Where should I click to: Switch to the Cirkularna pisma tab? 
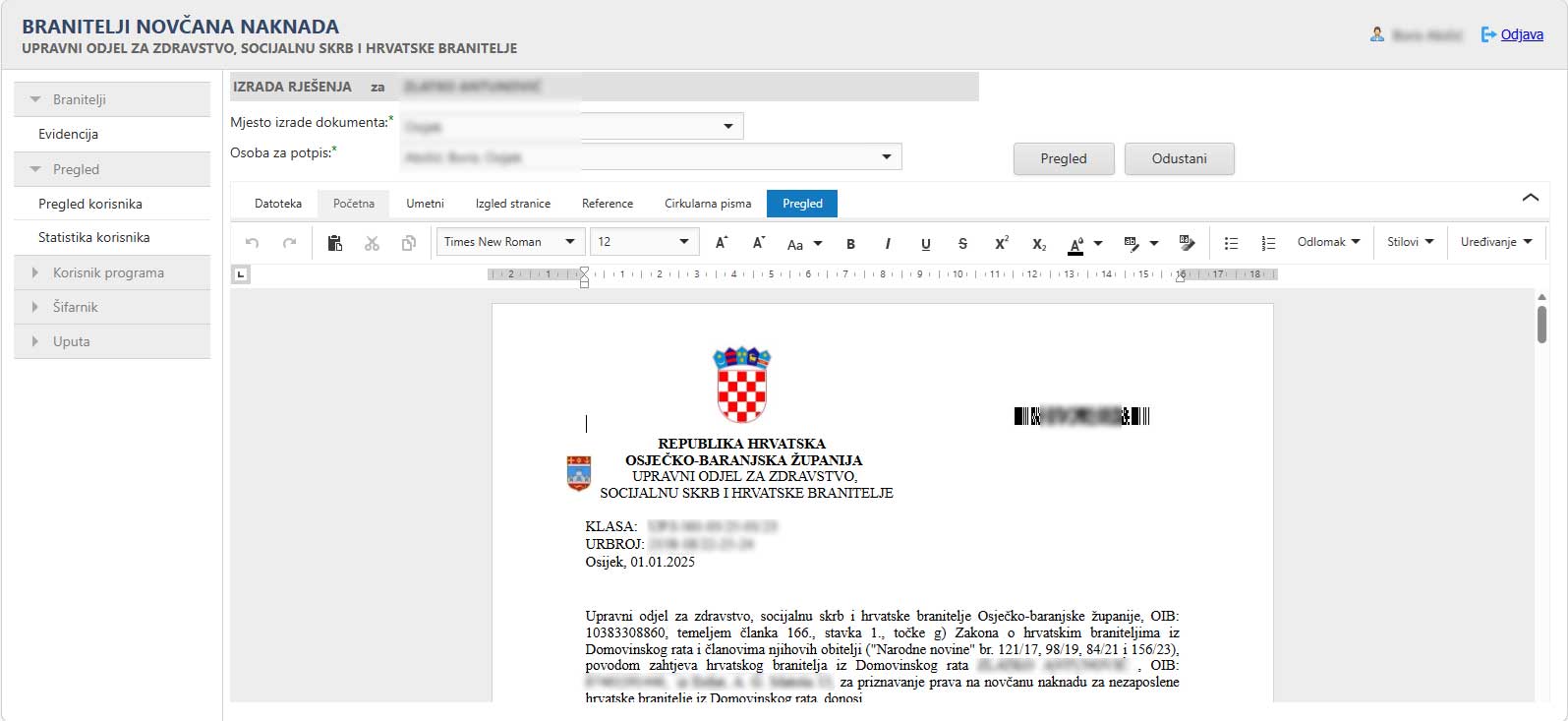click(x=708, y=204)
